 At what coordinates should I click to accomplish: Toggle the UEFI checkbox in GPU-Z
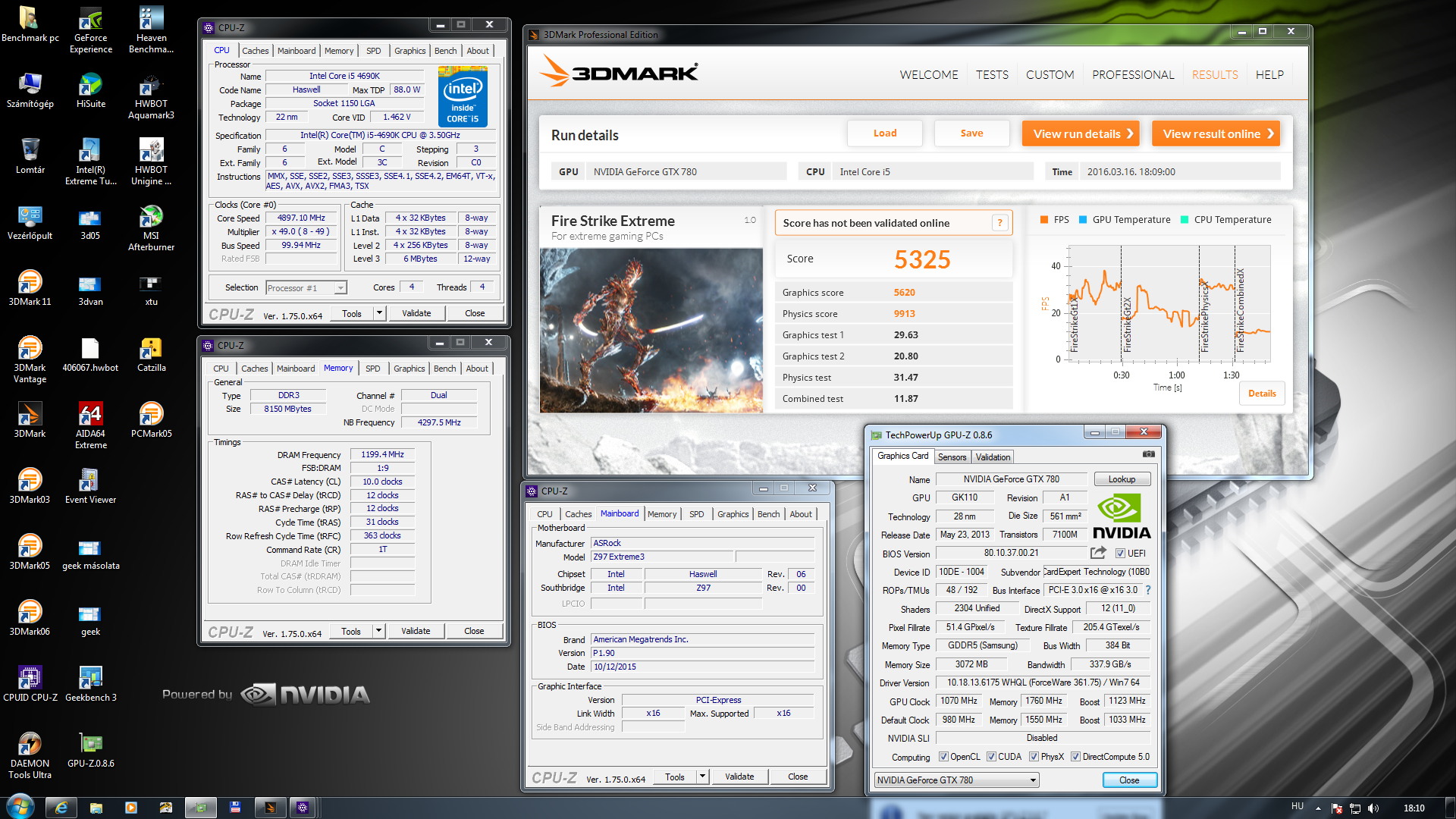click(x=1120, y=554)
